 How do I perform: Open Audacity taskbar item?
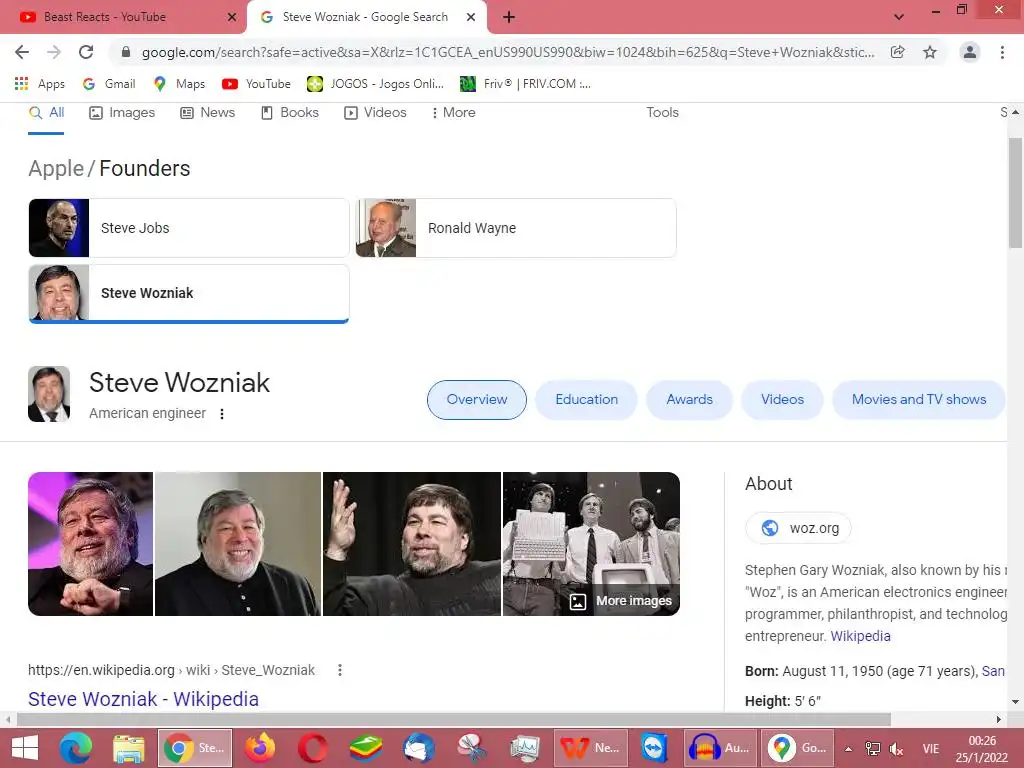pos(720,748)
